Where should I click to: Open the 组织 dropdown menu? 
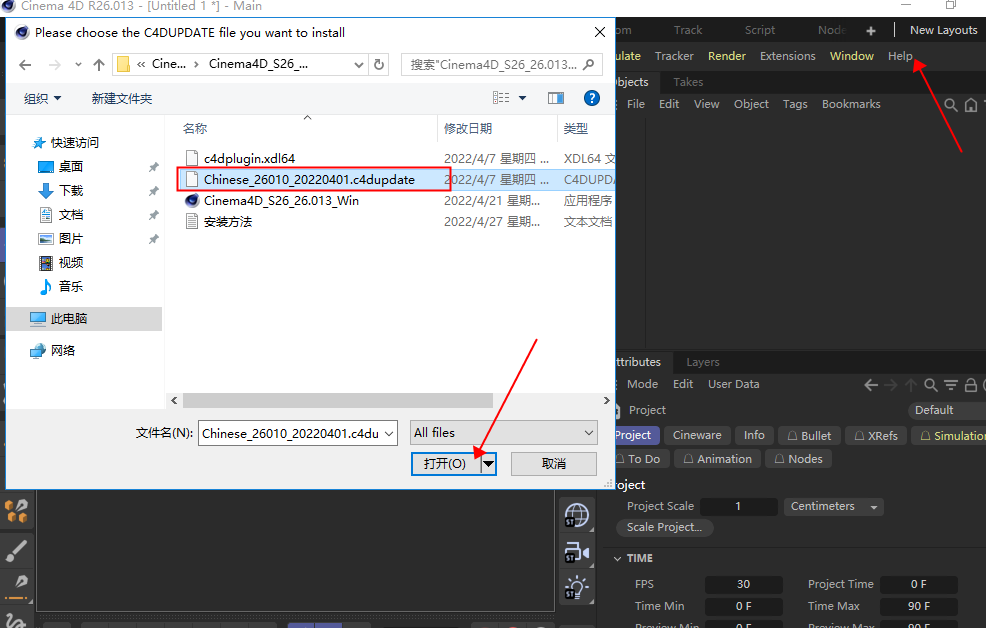[x=43, y=99]
